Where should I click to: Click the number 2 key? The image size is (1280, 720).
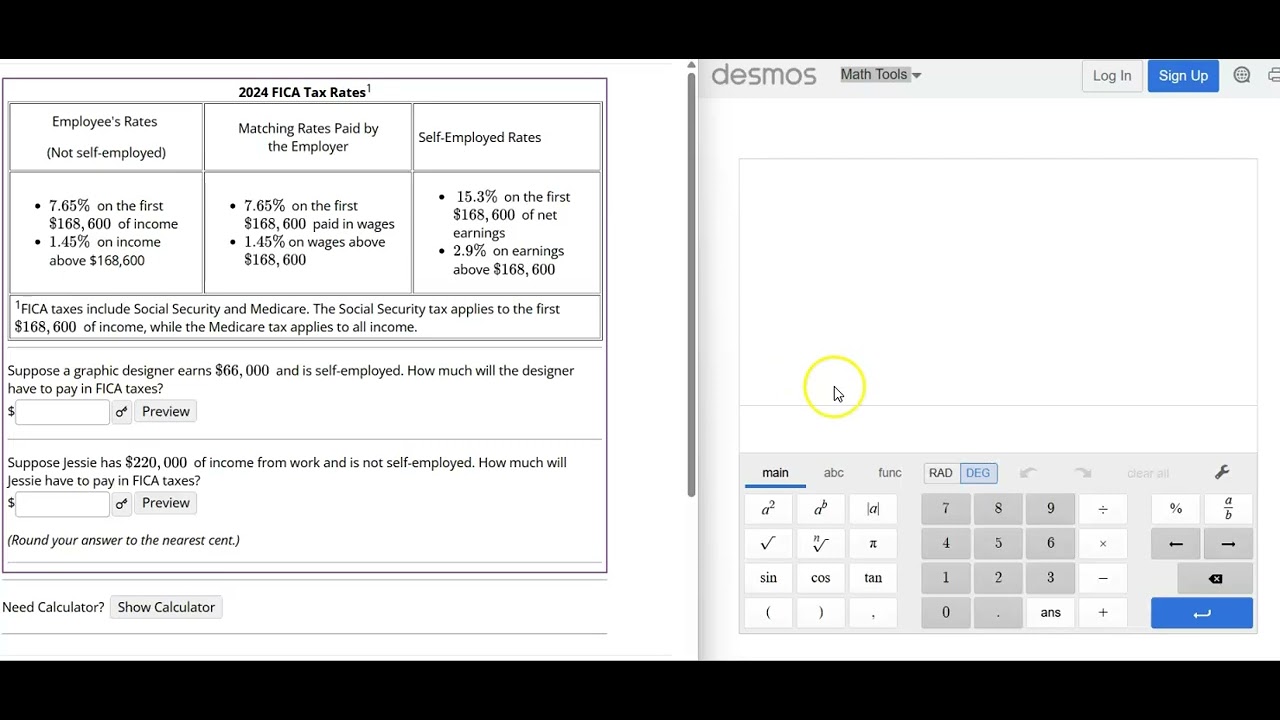(998, 578)
